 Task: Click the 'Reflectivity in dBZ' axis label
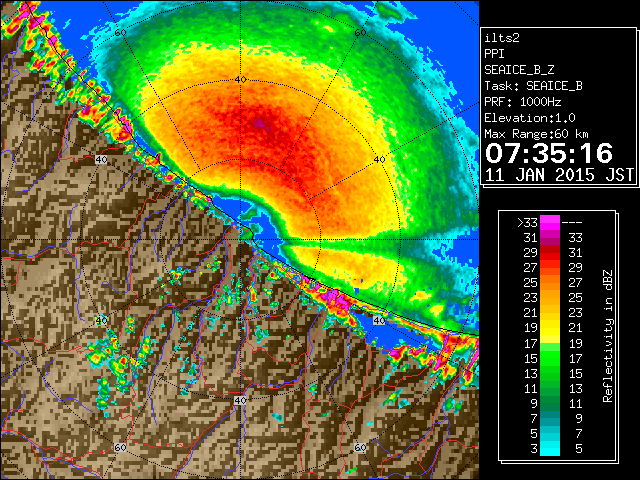(x=608, y=336)
